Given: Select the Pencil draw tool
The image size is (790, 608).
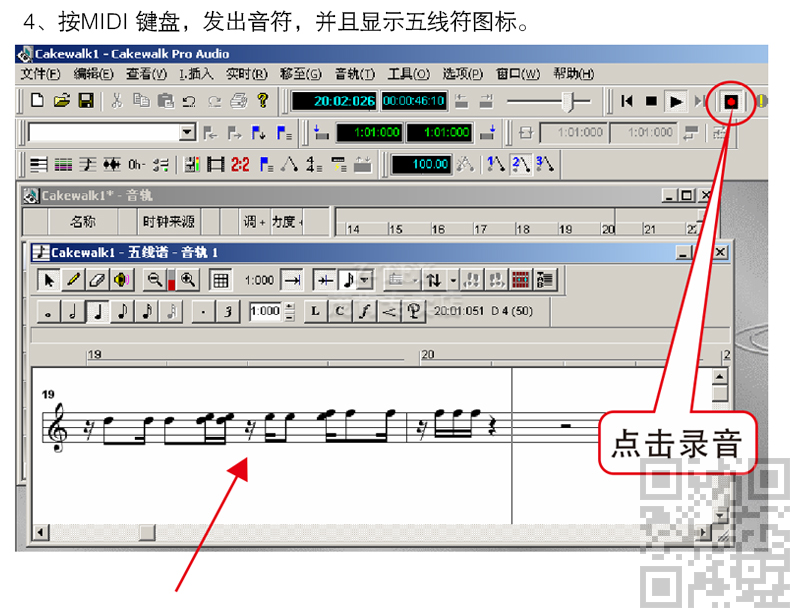Looking at the screenshot, I should 73,280.
